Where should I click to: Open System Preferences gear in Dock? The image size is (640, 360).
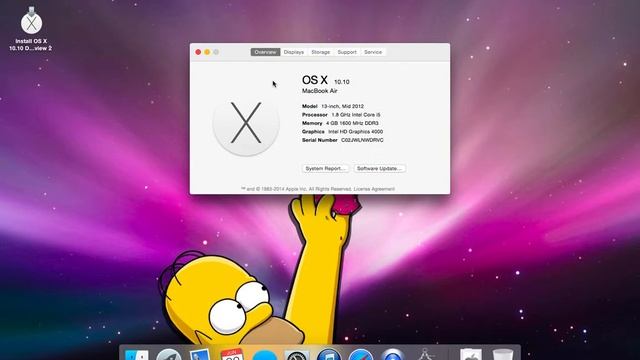pyautogui.click(x=297, y=355)
